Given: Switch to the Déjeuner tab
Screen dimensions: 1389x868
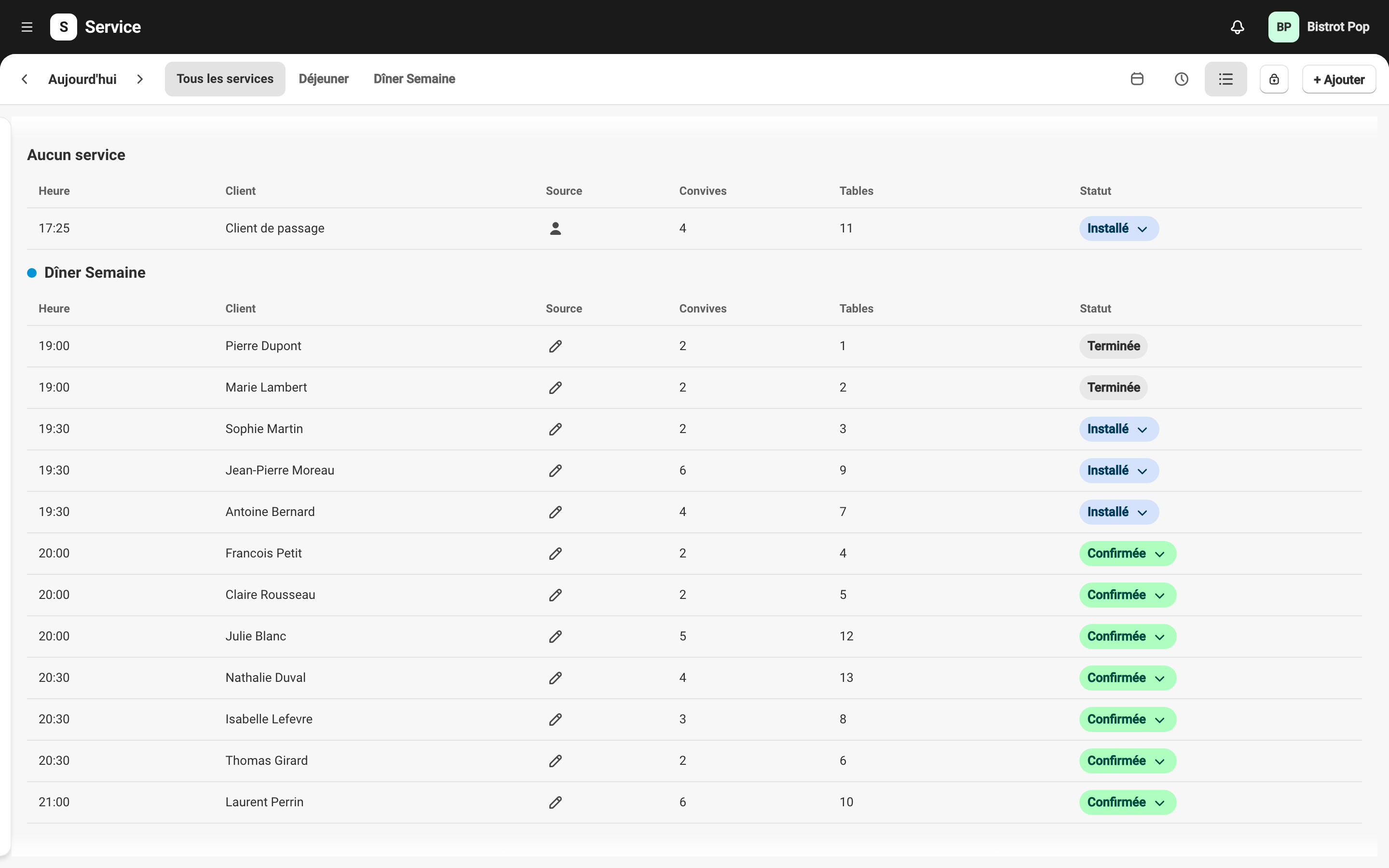Looking at the screenshot, I should tap(324, 79).
